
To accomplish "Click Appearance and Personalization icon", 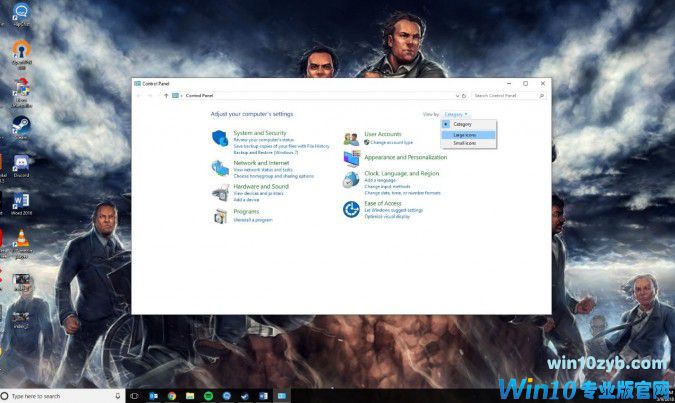I will pyautogui.click(x=351, y=158).
